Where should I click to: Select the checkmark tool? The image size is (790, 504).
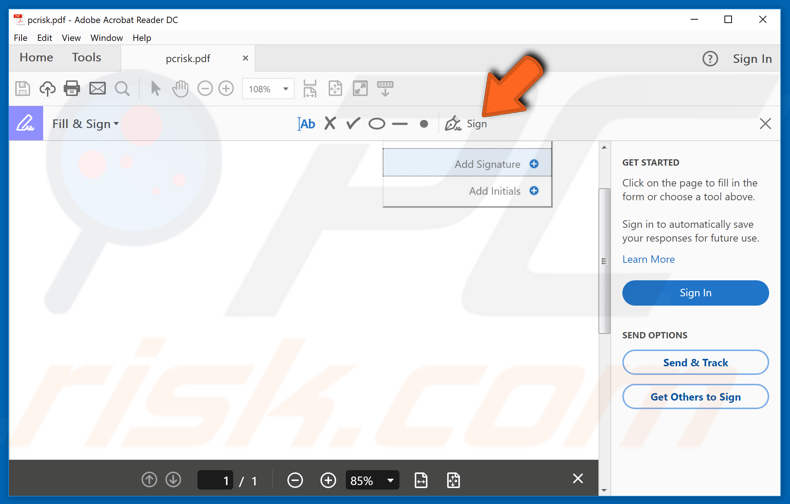pos(353,123)
